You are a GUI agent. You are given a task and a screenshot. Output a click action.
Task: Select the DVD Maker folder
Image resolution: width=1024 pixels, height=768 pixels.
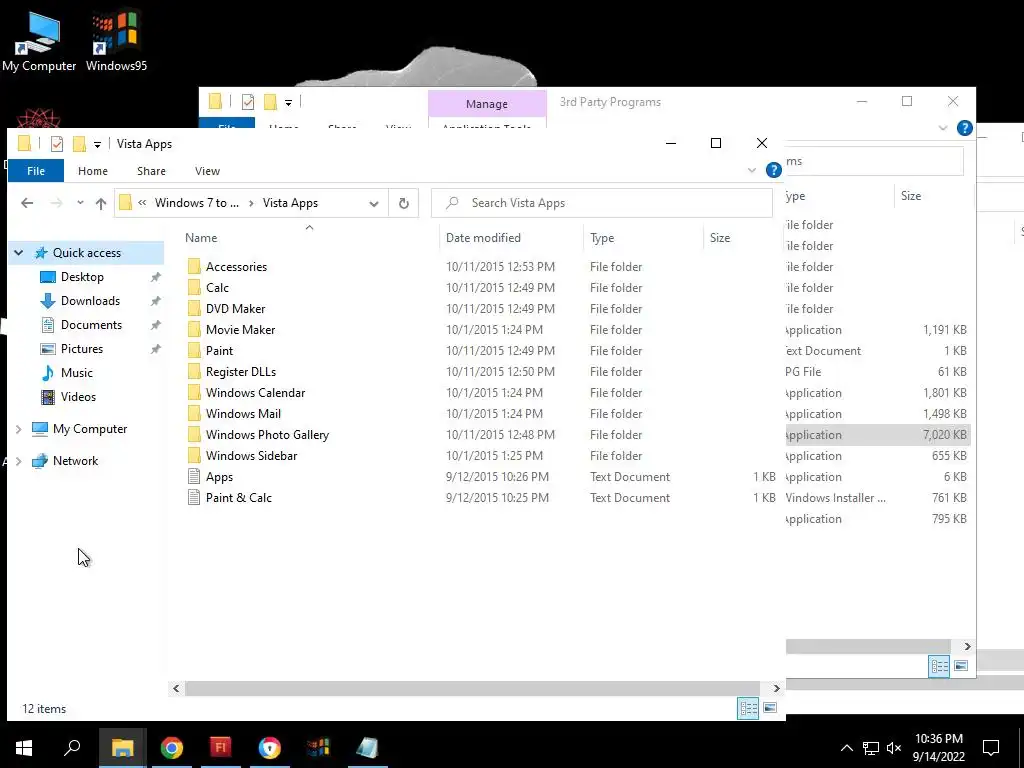pyautogui.click(x=235, y=309)
